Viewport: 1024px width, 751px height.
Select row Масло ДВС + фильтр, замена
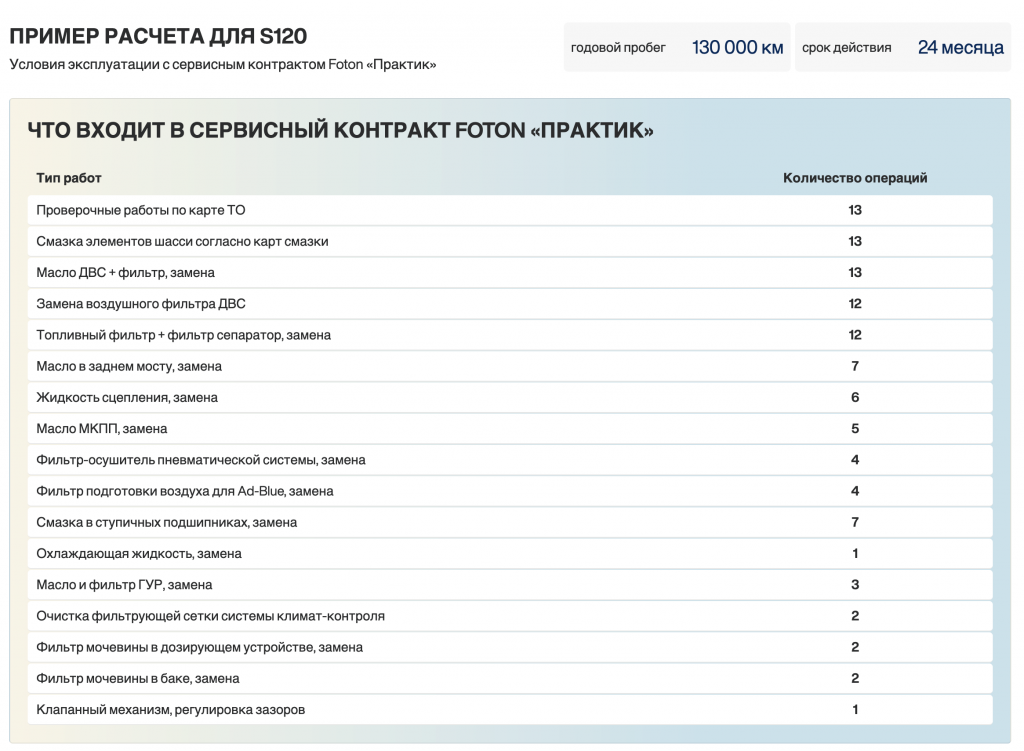coord(510,273)
